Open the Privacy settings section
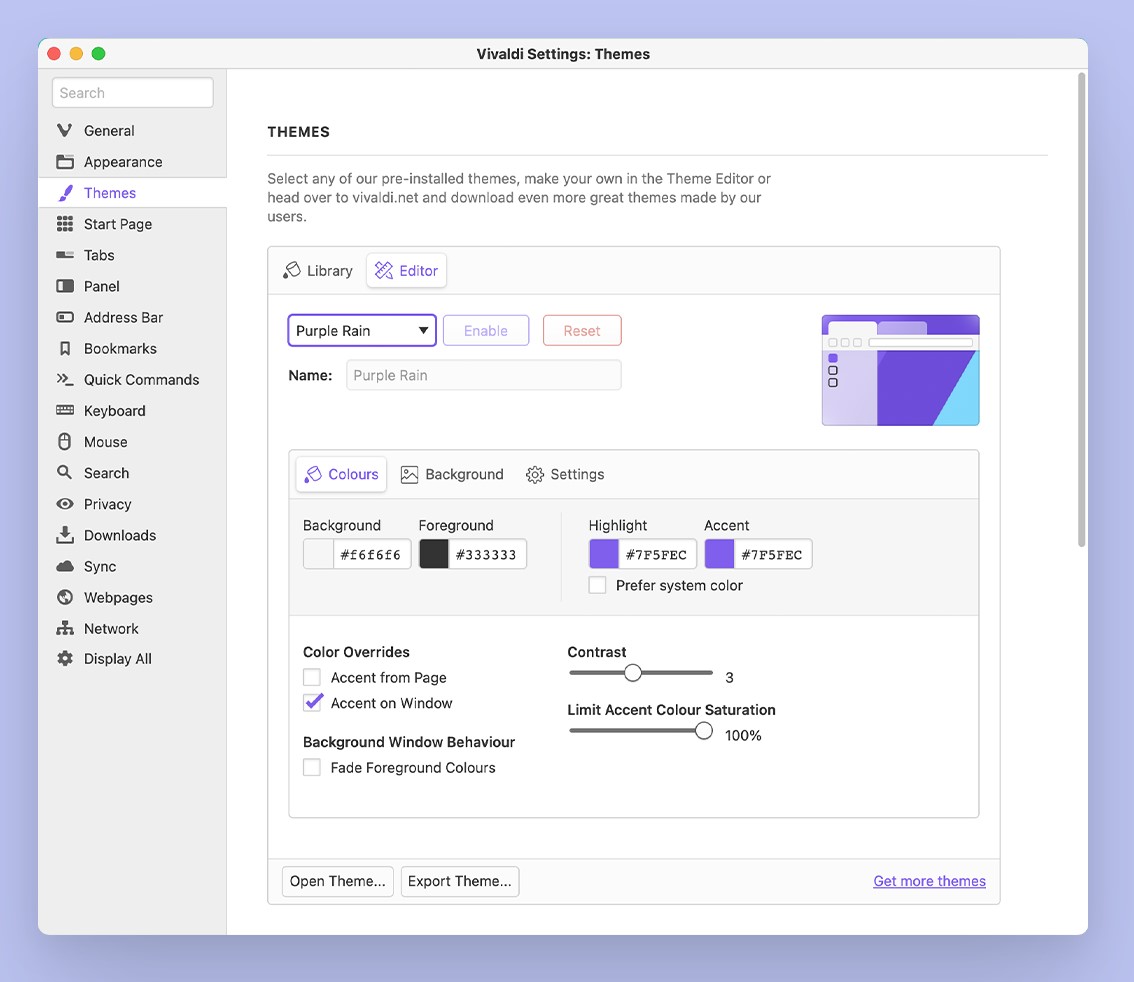Viewport: 1134px width, 982px height. click(132, 503)
